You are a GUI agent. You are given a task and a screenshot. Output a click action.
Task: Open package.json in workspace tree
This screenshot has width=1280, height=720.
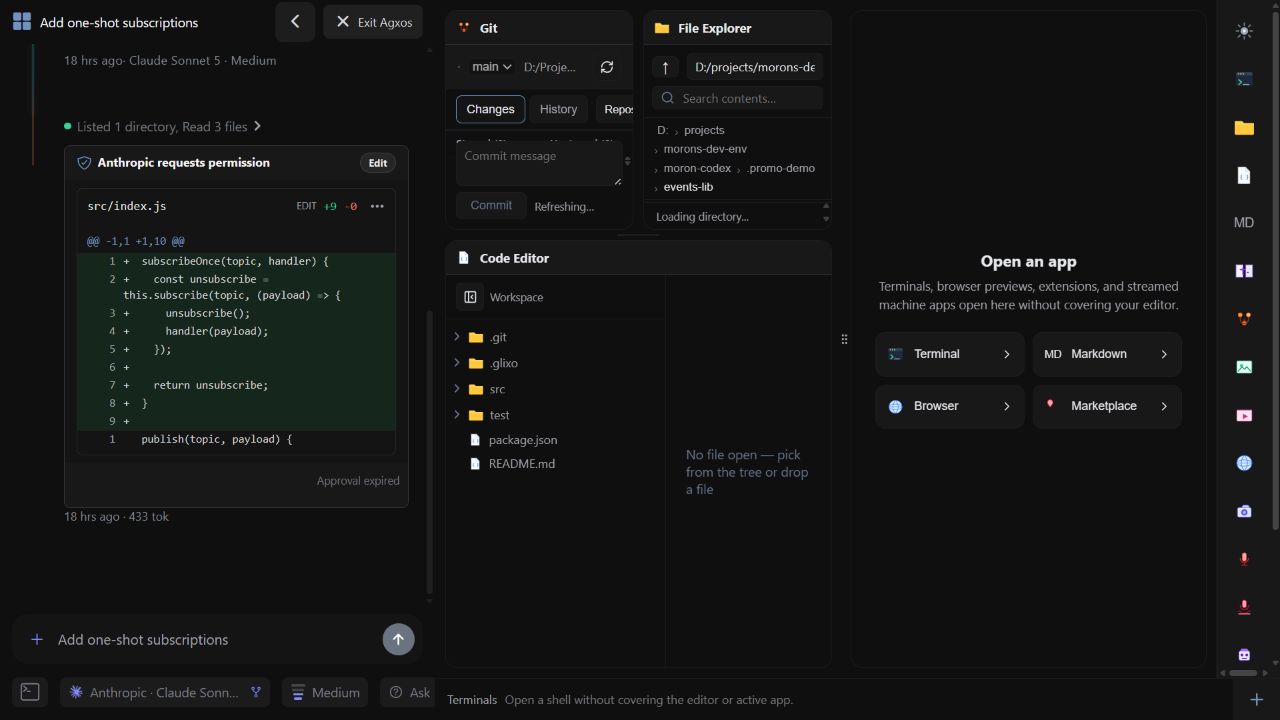click(x=523, y=440)
